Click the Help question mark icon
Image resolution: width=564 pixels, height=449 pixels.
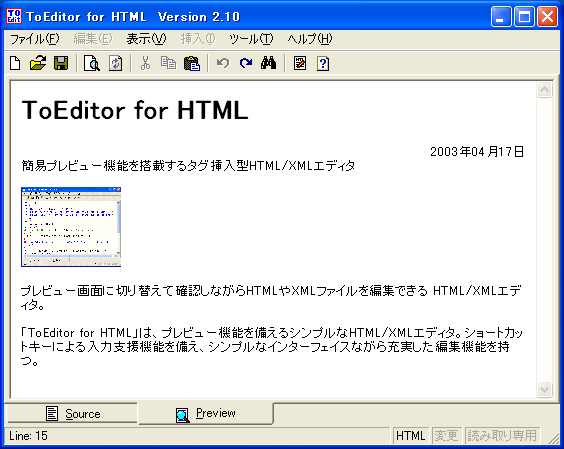pyautogui.click(x=323, y=63)
